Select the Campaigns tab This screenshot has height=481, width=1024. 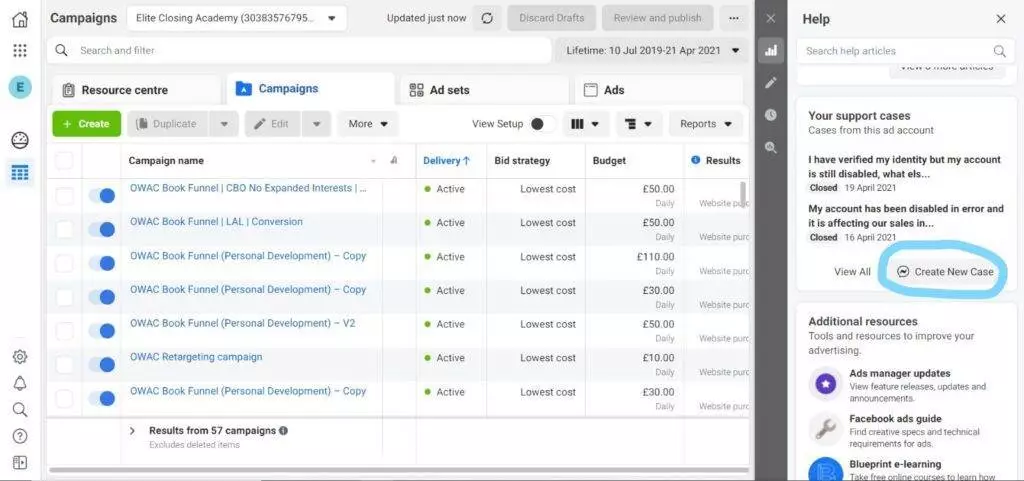[x=311, y=89]
